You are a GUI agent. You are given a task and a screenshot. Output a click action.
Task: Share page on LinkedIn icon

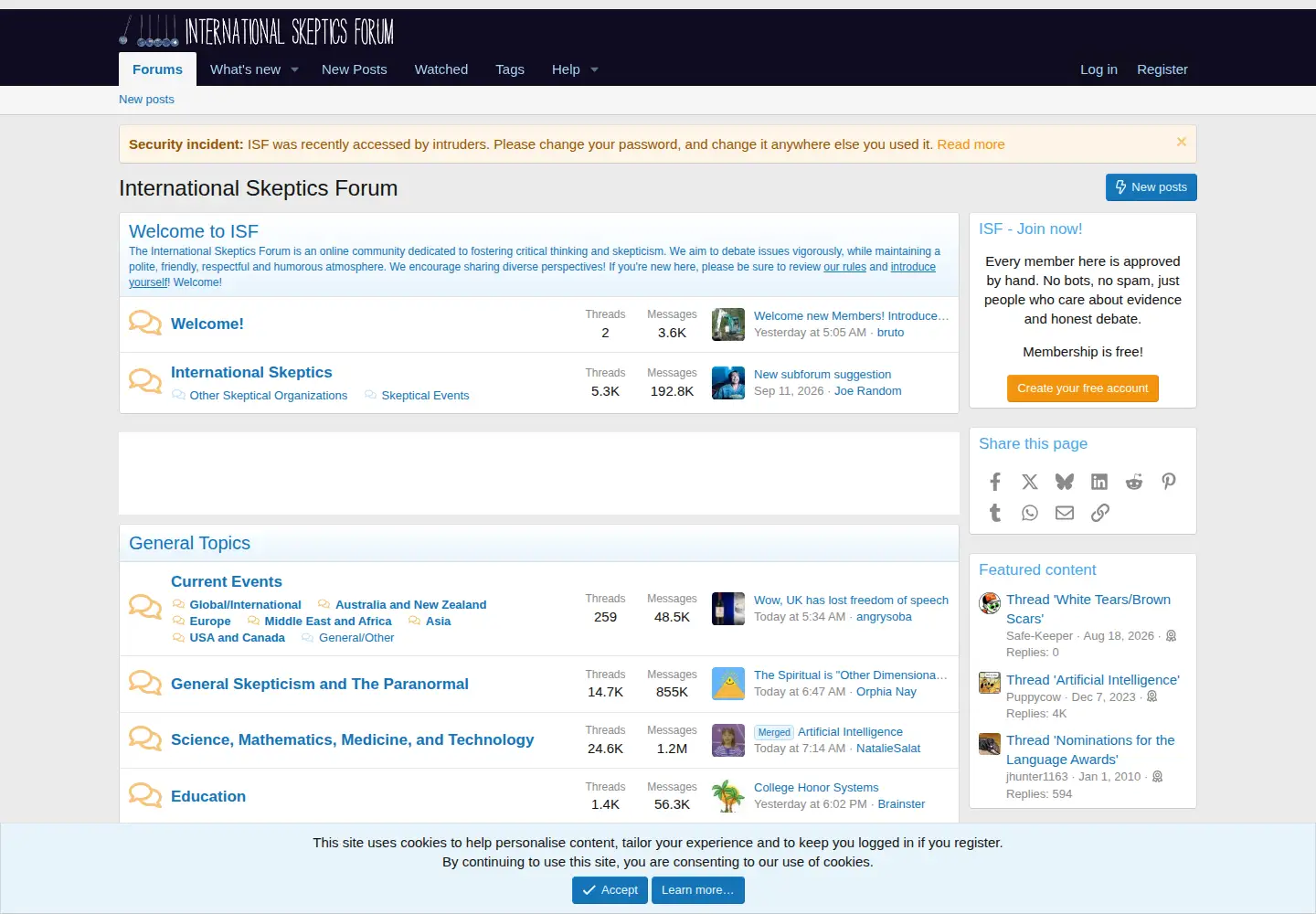tap(1099, 482)
